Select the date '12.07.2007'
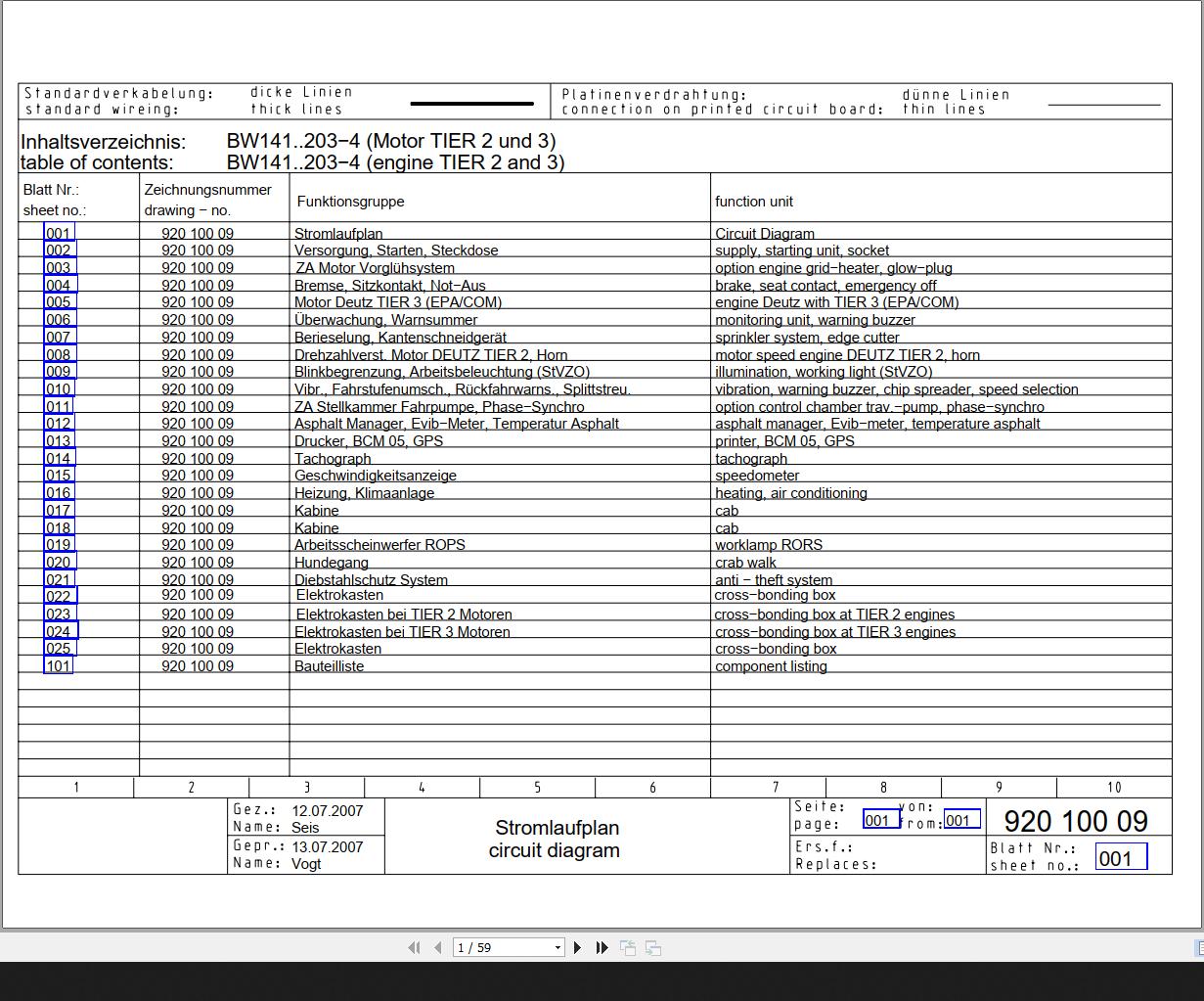Screen dimensions: 1204x1001 (x=328, y=811)
